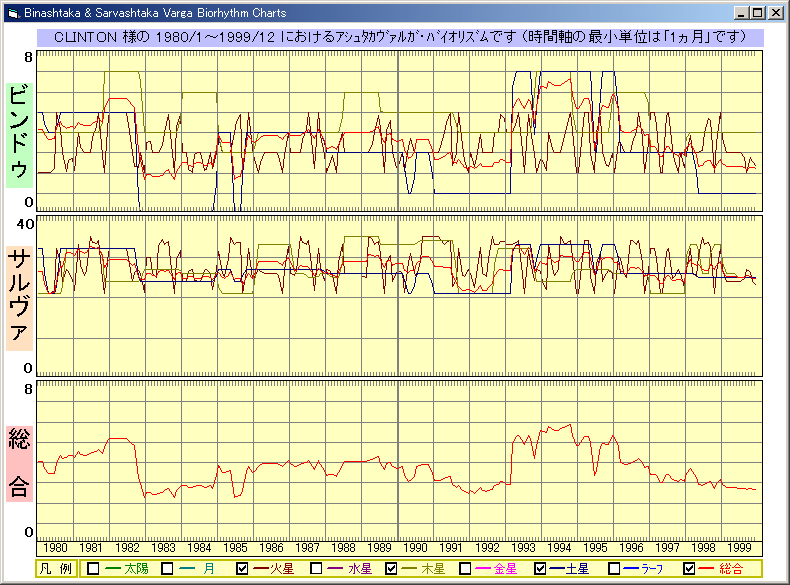790x585 pixels.
Task: Close the Biorhythm Charts window
Action: pos(775,13)
